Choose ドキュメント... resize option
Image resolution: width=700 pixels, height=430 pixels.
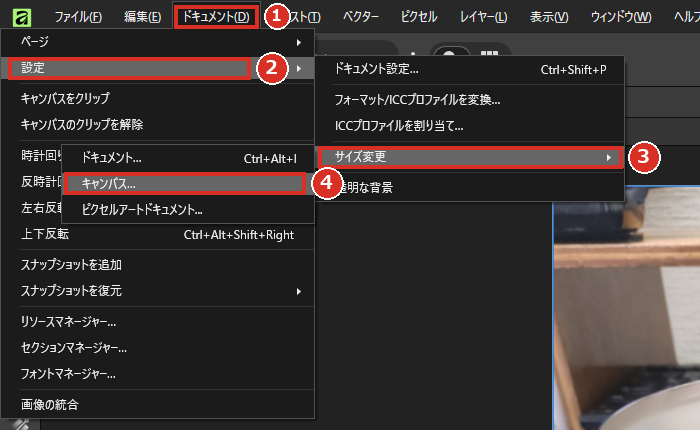[x=188, y=158]
